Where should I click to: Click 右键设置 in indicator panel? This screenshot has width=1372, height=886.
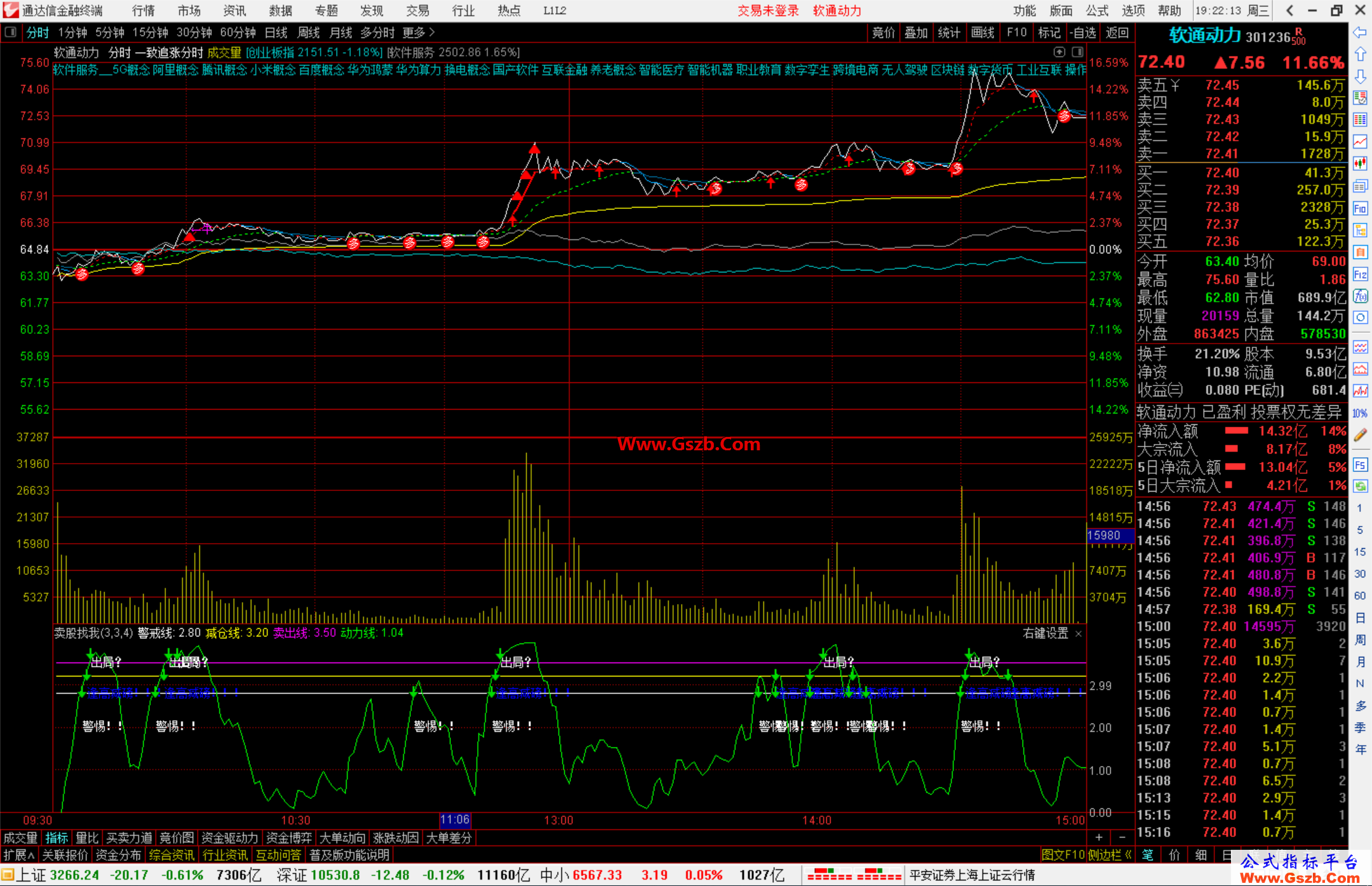(x=1046, y=633)
